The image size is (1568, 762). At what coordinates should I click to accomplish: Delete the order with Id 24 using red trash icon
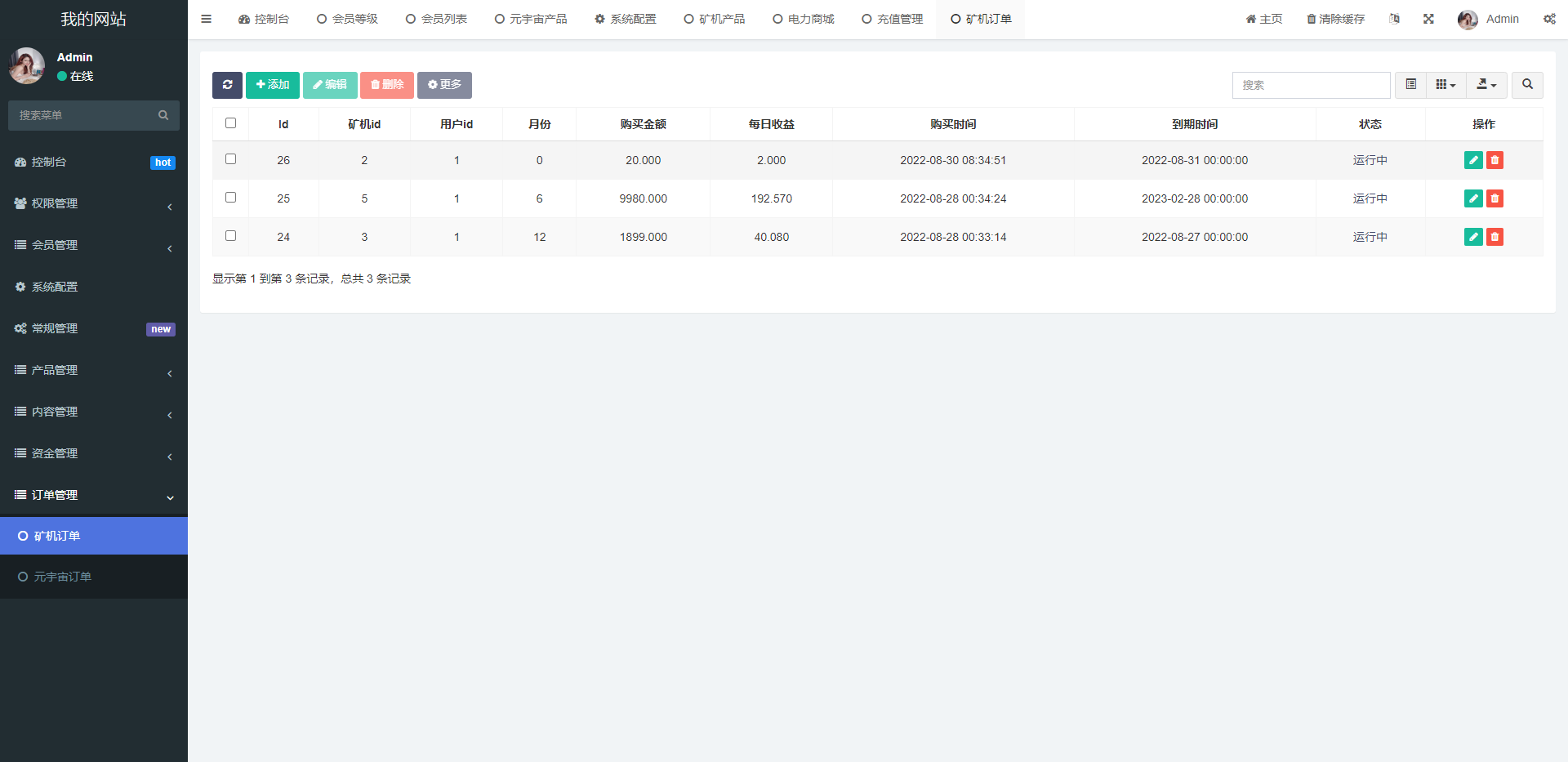click(1494, 237)
